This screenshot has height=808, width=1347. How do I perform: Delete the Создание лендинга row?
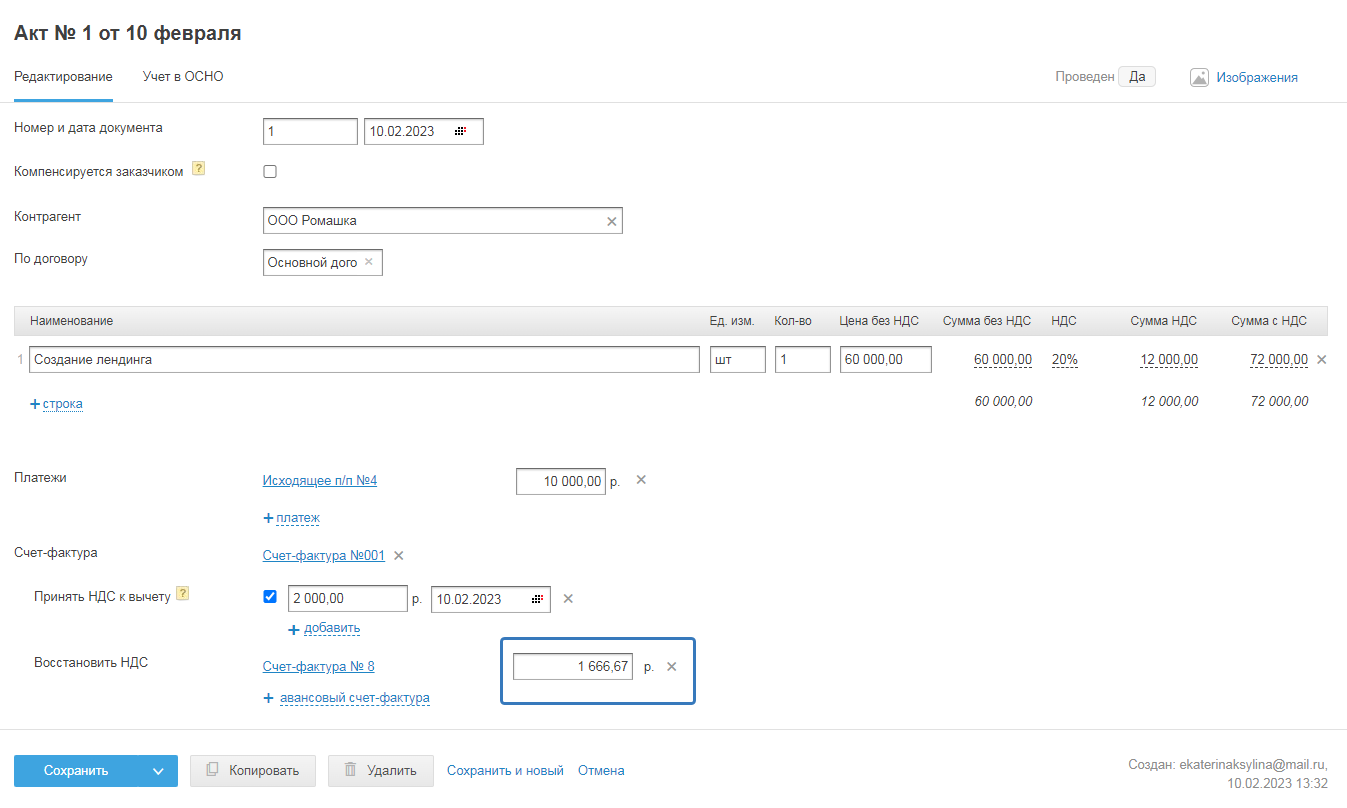[x=1321, y=359]
